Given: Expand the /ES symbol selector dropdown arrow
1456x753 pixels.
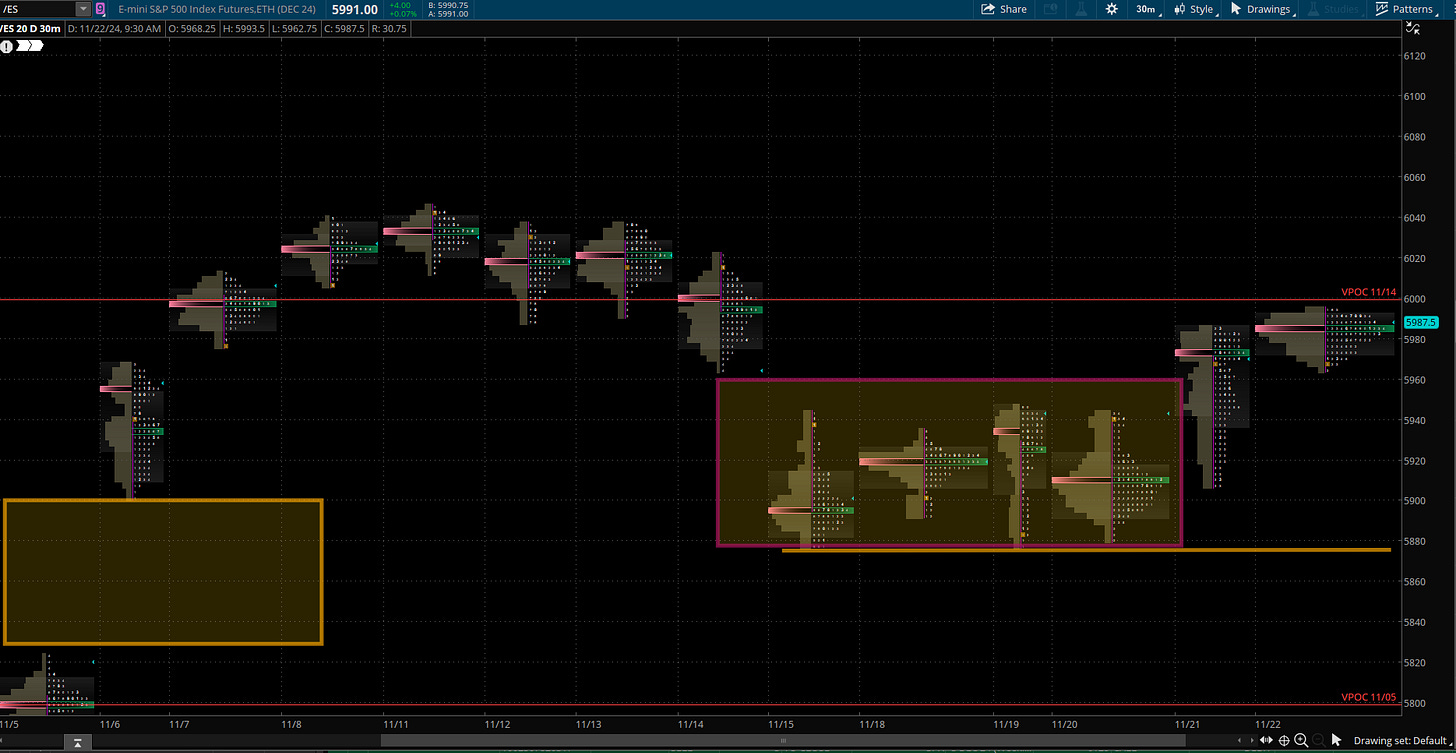Looking at the screenshot, I should pos(82,9).
